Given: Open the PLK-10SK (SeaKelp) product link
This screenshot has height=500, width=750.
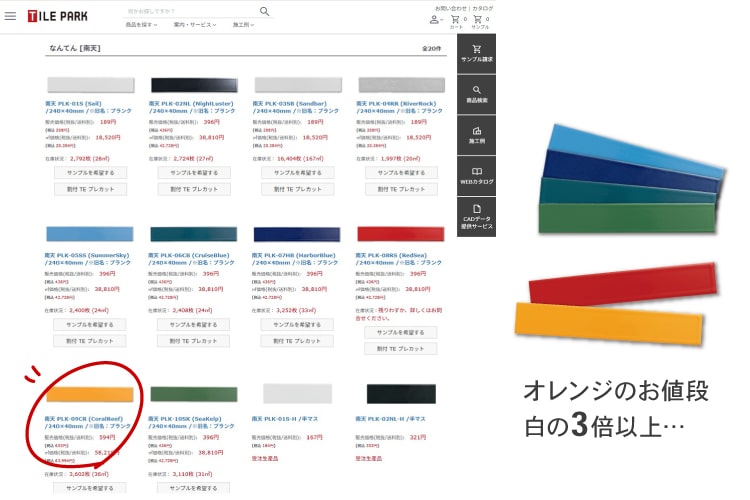Looking at the screenshot, I should pyautogui.click(x=191, y=422).
